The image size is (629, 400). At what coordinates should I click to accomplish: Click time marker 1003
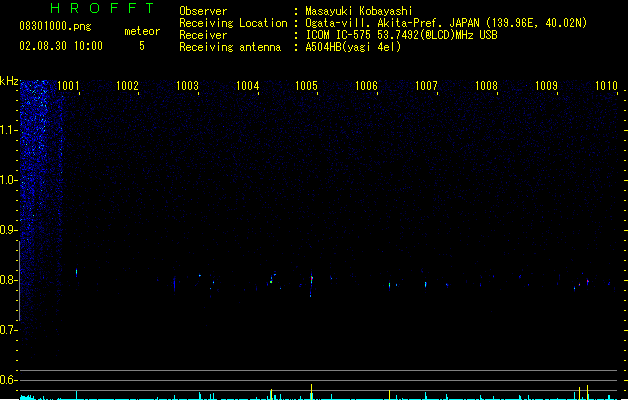(x=187, y=86)
